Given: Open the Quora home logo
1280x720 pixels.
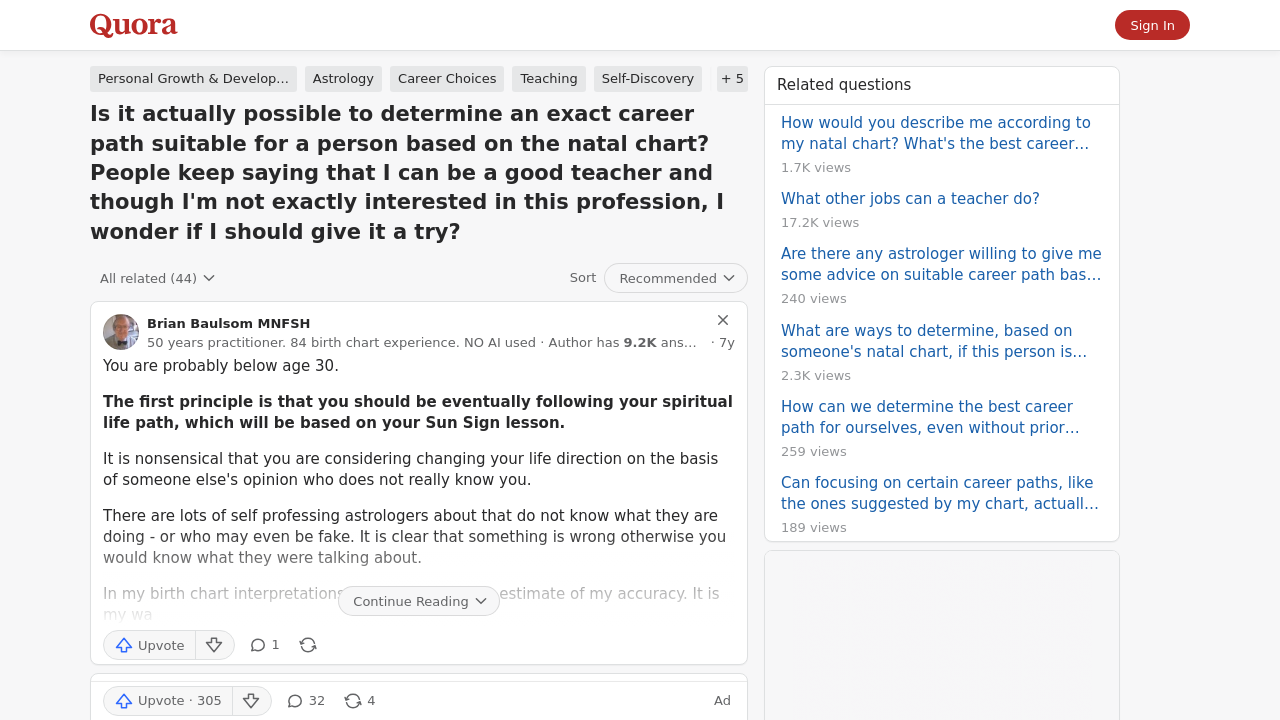Looking at the screenshot, I should [133, 25].
